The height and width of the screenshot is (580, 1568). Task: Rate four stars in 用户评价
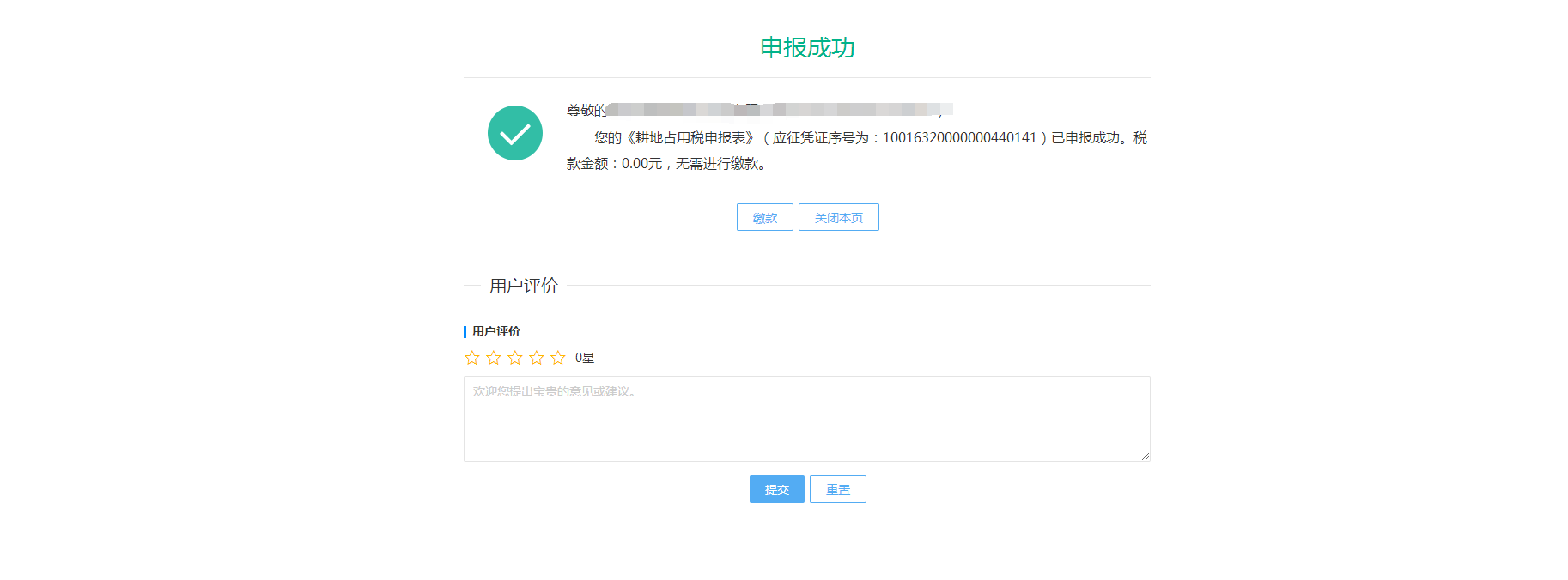[x=536, y=358]
